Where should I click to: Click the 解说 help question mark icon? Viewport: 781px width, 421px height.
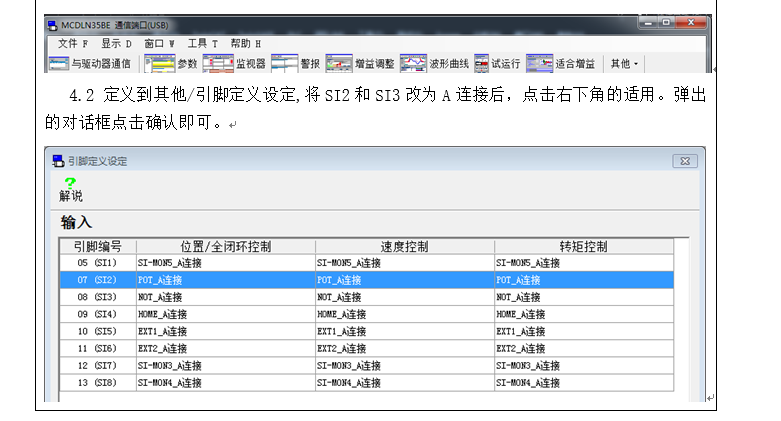coord(70,182)
